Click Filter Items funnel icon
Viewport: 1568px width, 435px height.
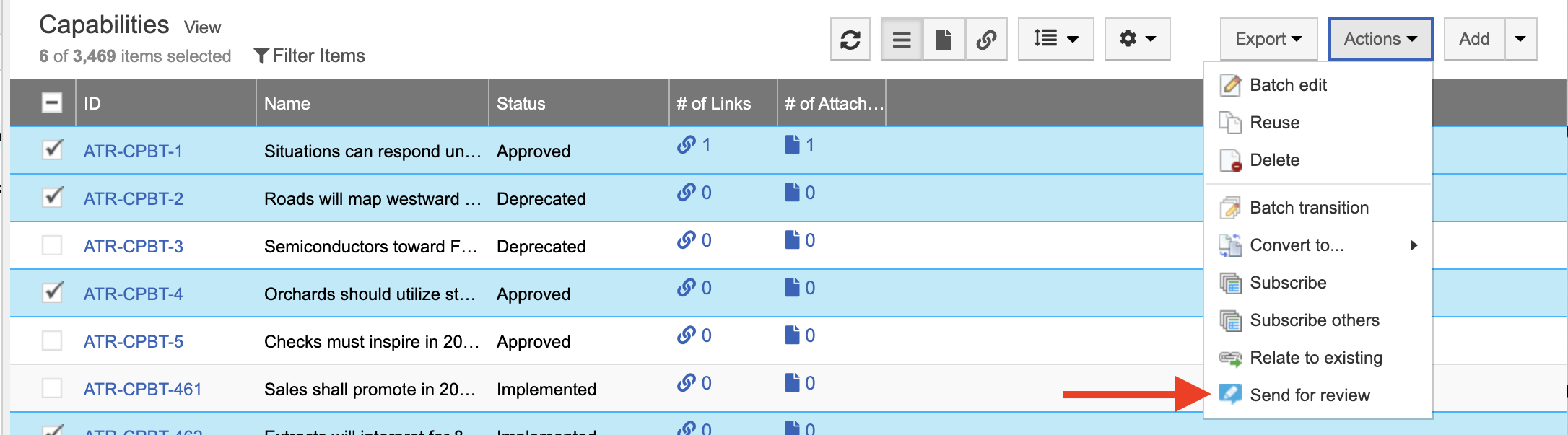click(x=261, y=56)
